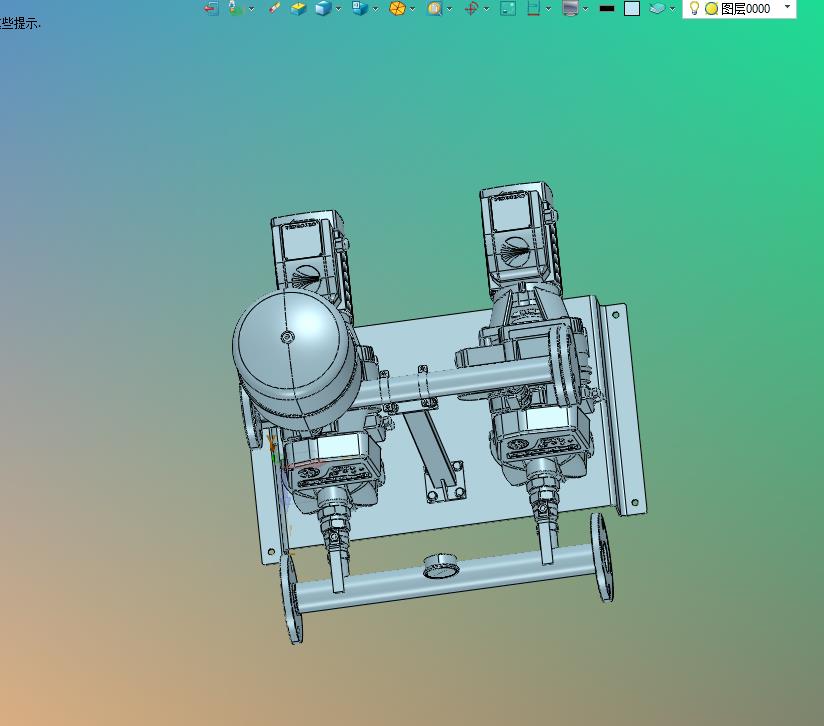Viewport: 824px width, 726px height.
Task: Click the magnifier zoom icon
Action: [x=435, y=8]
